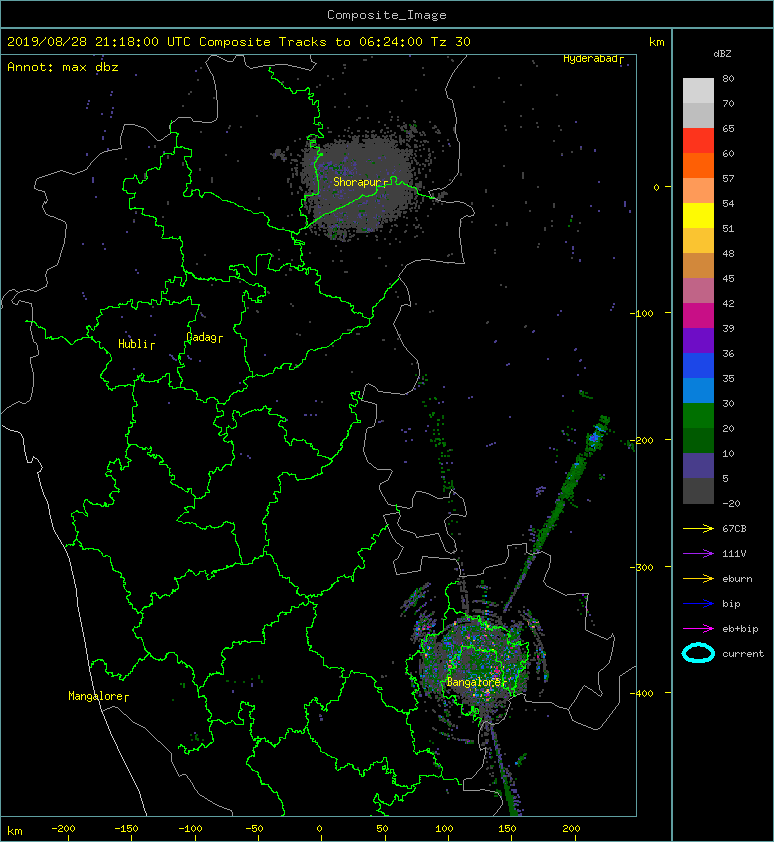The image size is (774, 842).
Task: Pick the purple 36-39 dBZ swatch
Action: coord(698,340)
